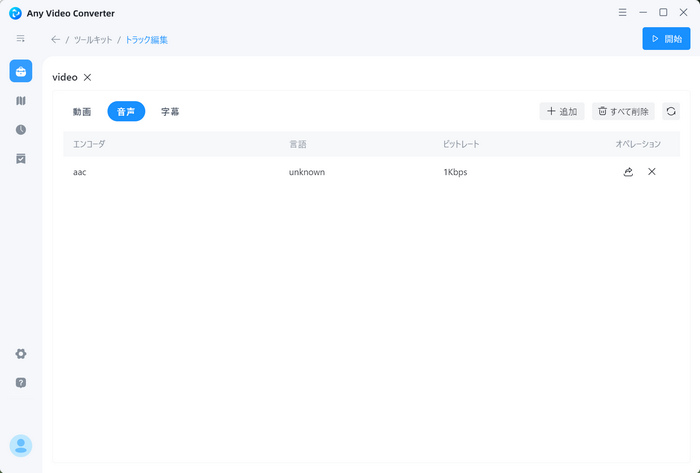The width and height of the screenshot is (700, 473).
Task: Select the 音声 tab
Action: click(x=126, y=112)
